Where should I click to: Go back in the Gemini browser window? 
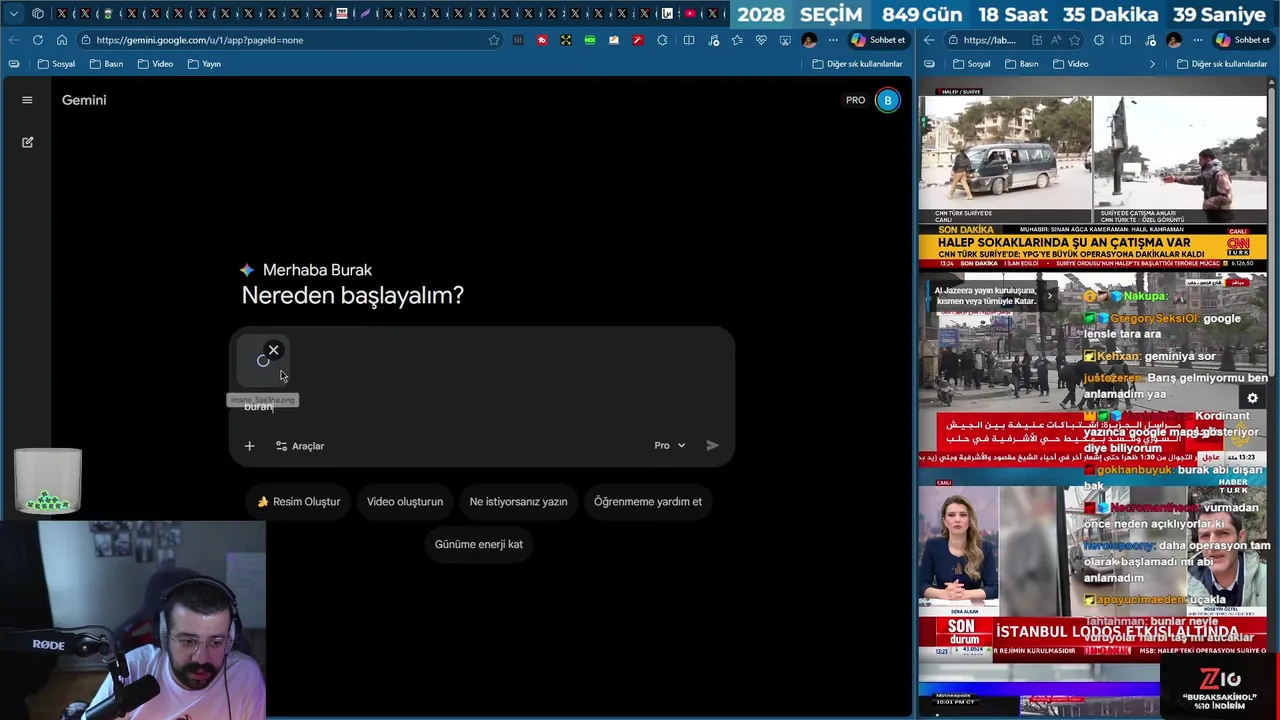(x=13, y=40)
